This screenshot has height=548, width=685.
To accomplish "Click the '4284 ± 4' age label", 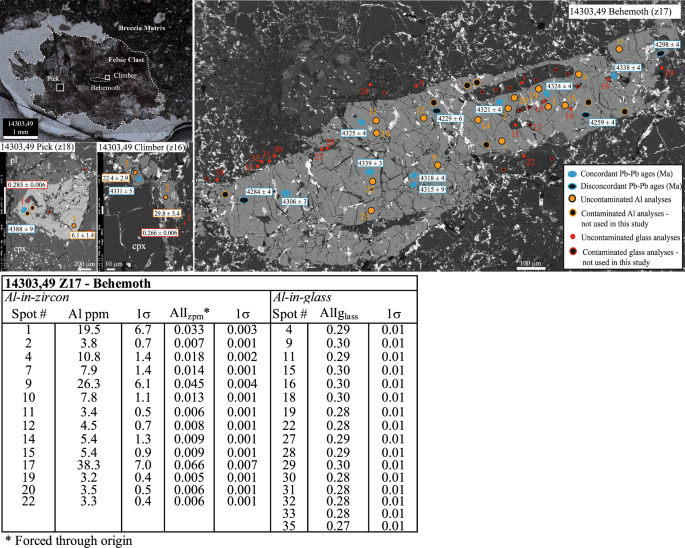I will tap(259, 191).
